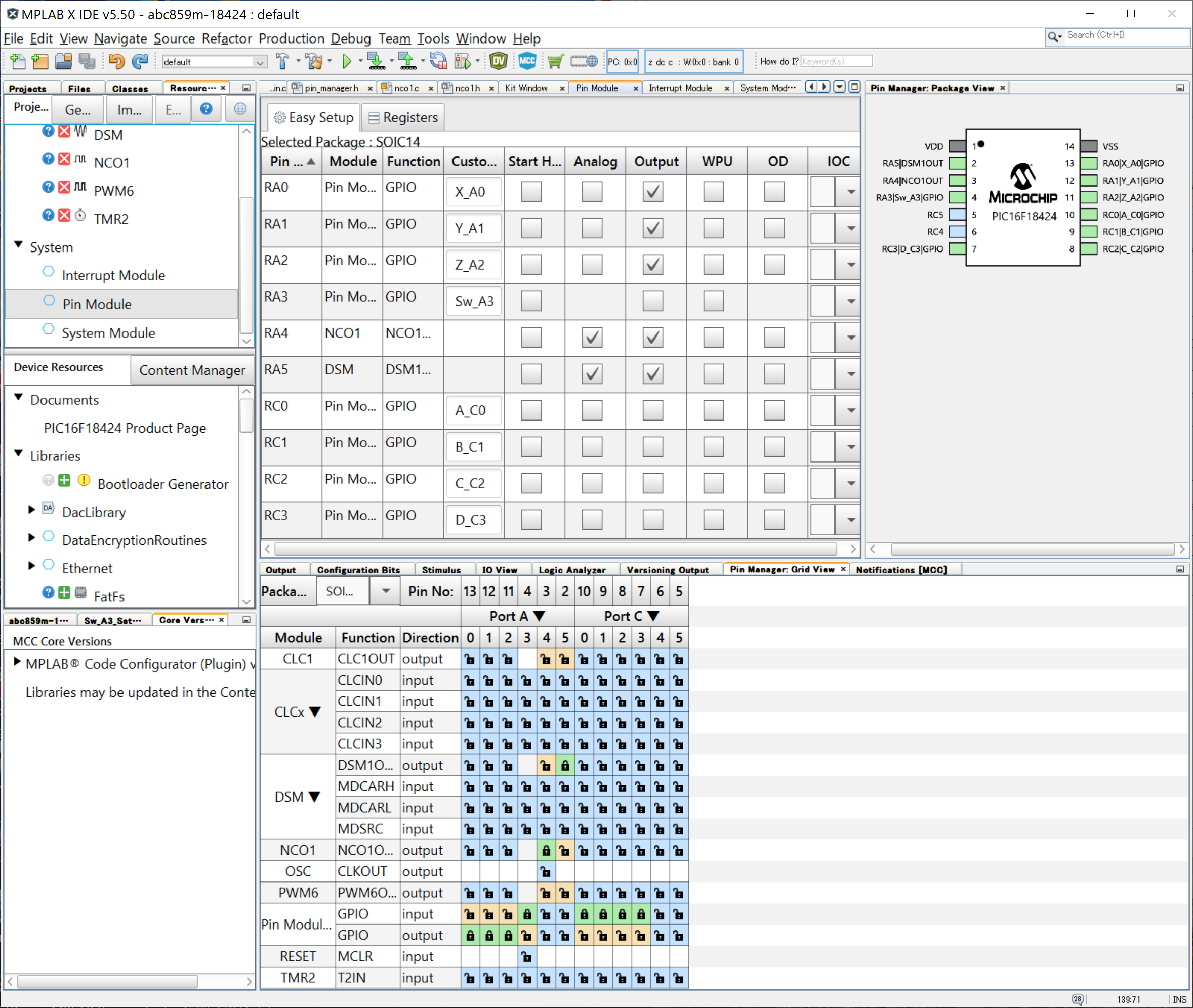Click the Debug Main Project toolbar icon
This screenshot has width=1193, height=1008.
click(x=463, y=61)
